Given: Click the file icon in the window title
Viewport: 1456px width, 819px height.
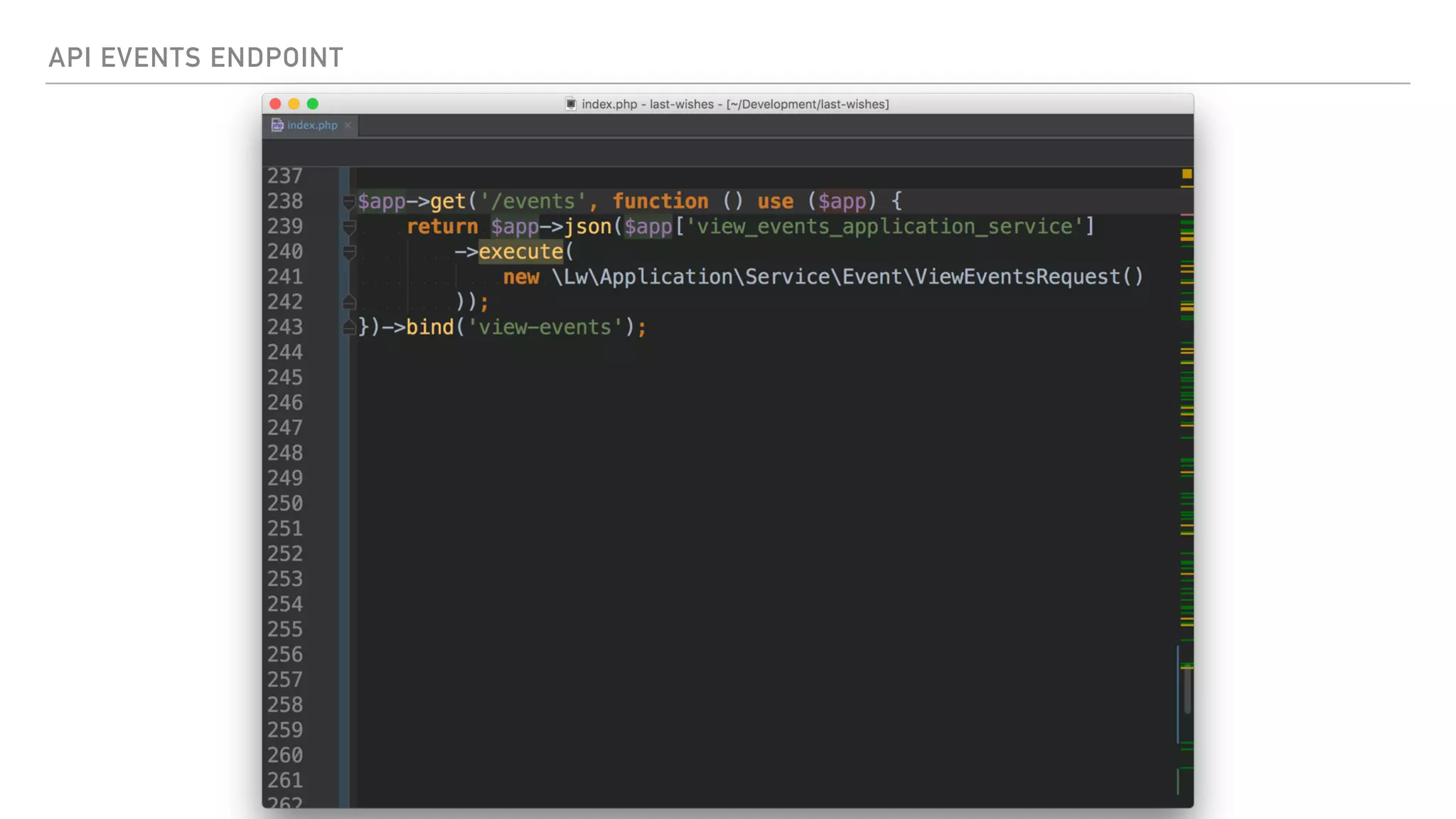Looking at the screenshot, I should (570, 104).
